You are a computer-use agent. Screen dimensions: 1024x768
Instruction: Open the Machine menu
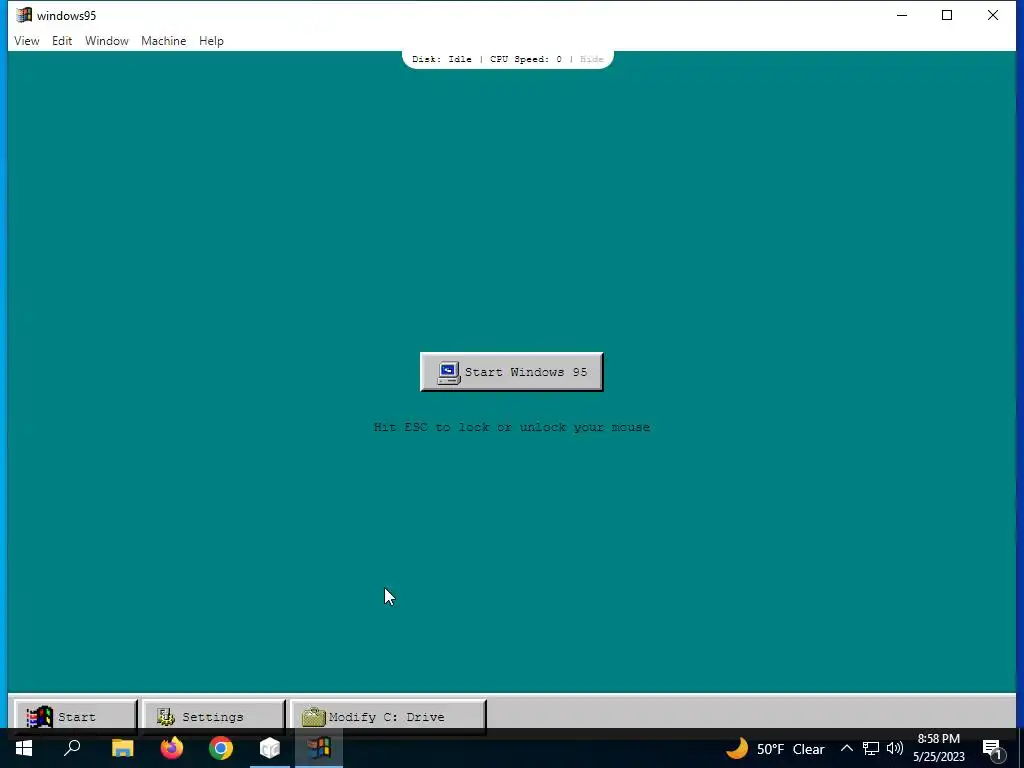pos(163,40)
